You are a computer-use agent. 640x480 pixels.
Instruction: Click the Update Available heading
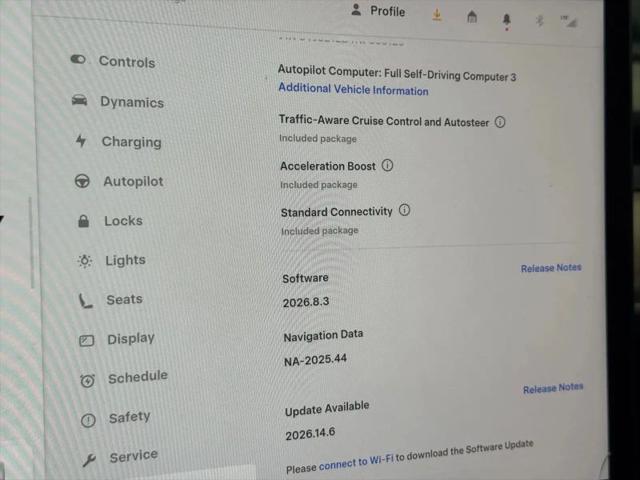[327, 409]
